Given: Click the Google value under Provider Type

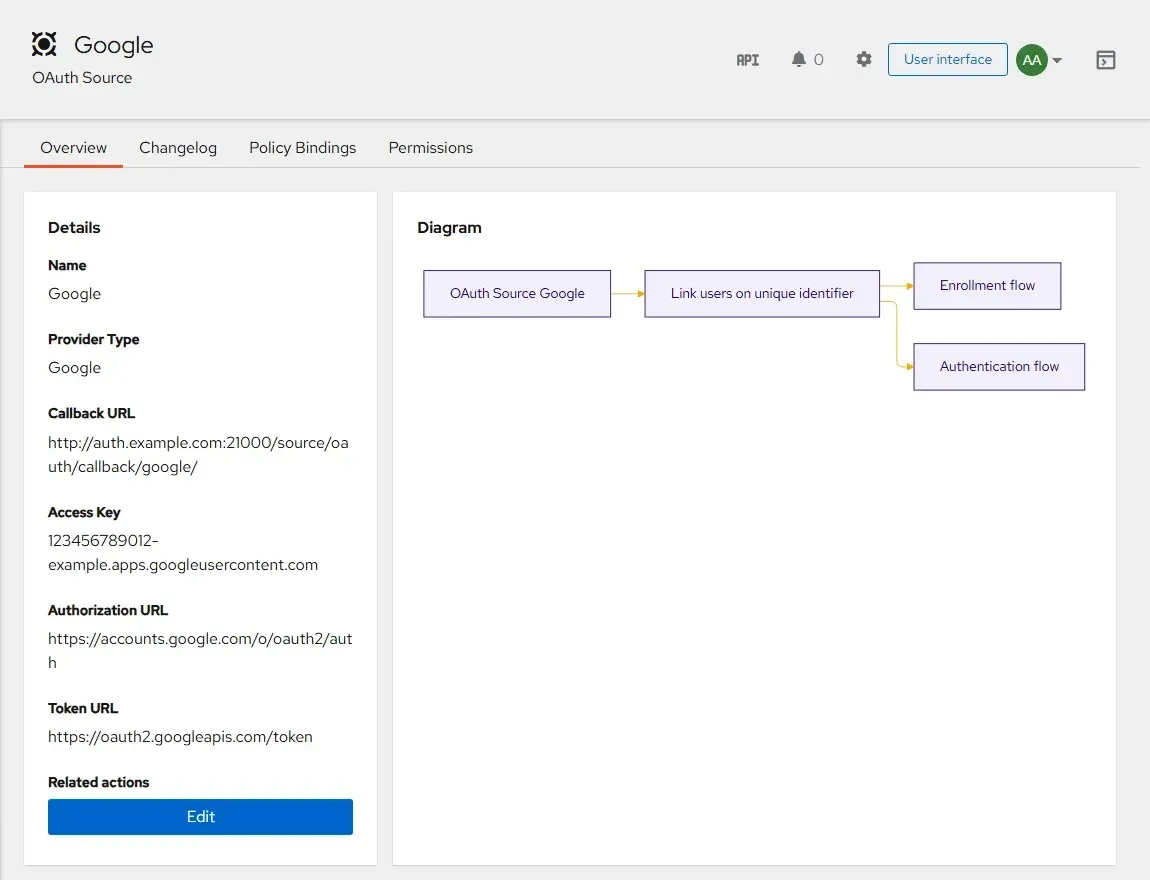Looking at the screenshot, I should 75,368.
